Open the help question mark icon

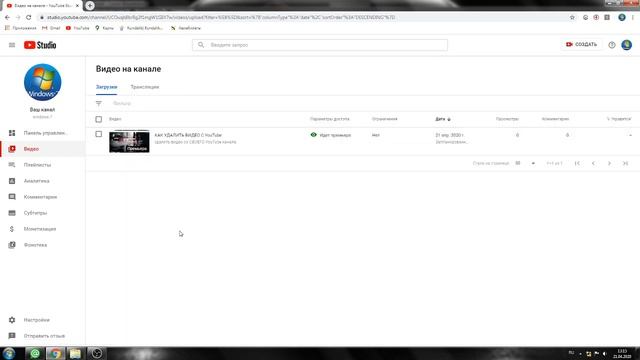[611, 45]
